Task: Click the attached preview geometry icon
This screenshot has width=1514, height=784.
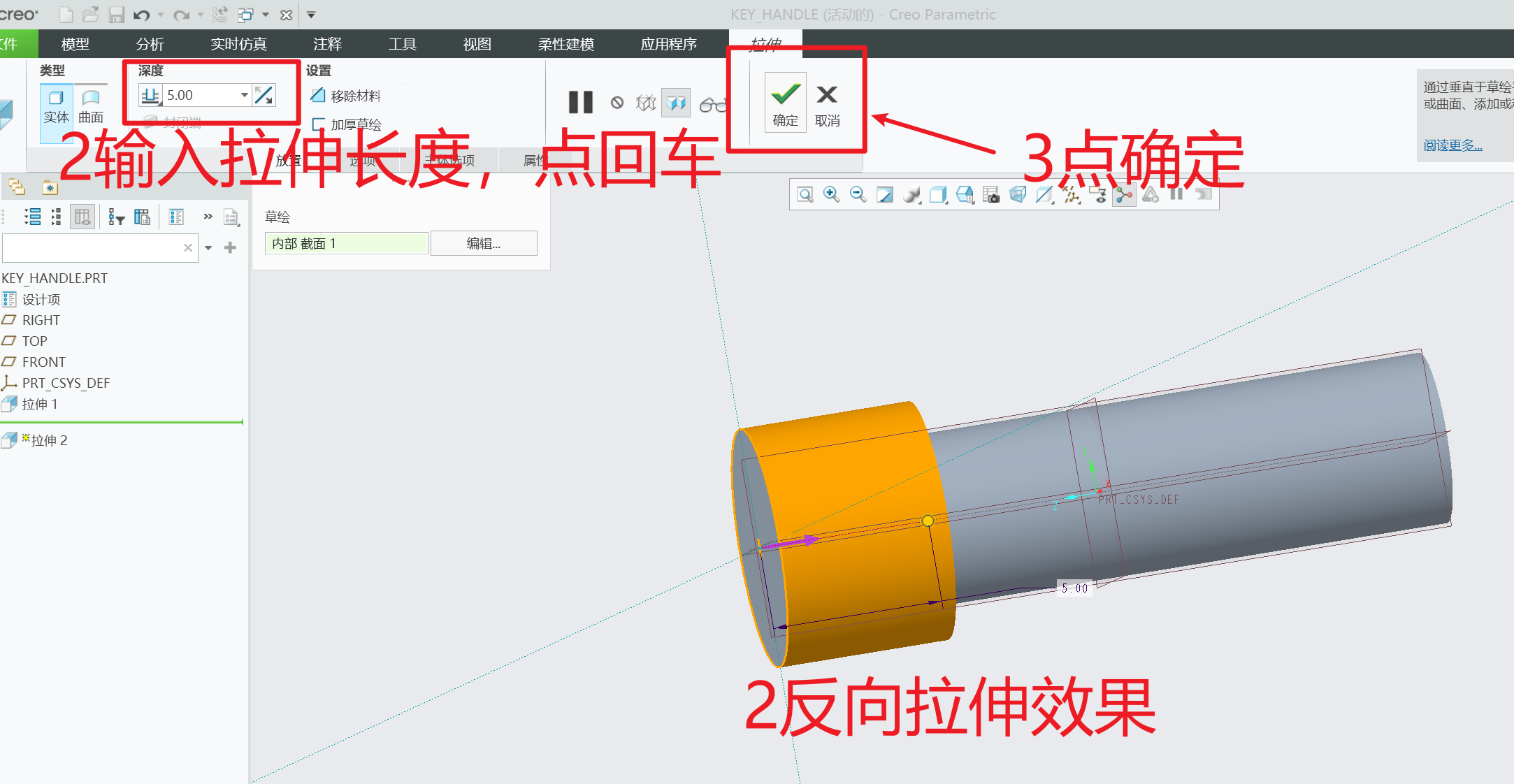Action: [675, 103]
